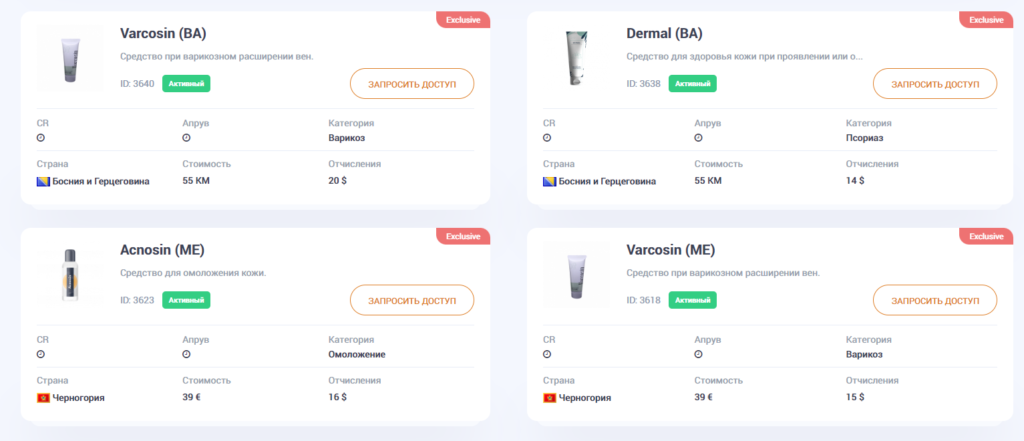Click the Bosnia flag icon in Dermal (BA) card
The height and width of the screenshot is (441, 1024).
pyautogui.click(x=550, y=182)
